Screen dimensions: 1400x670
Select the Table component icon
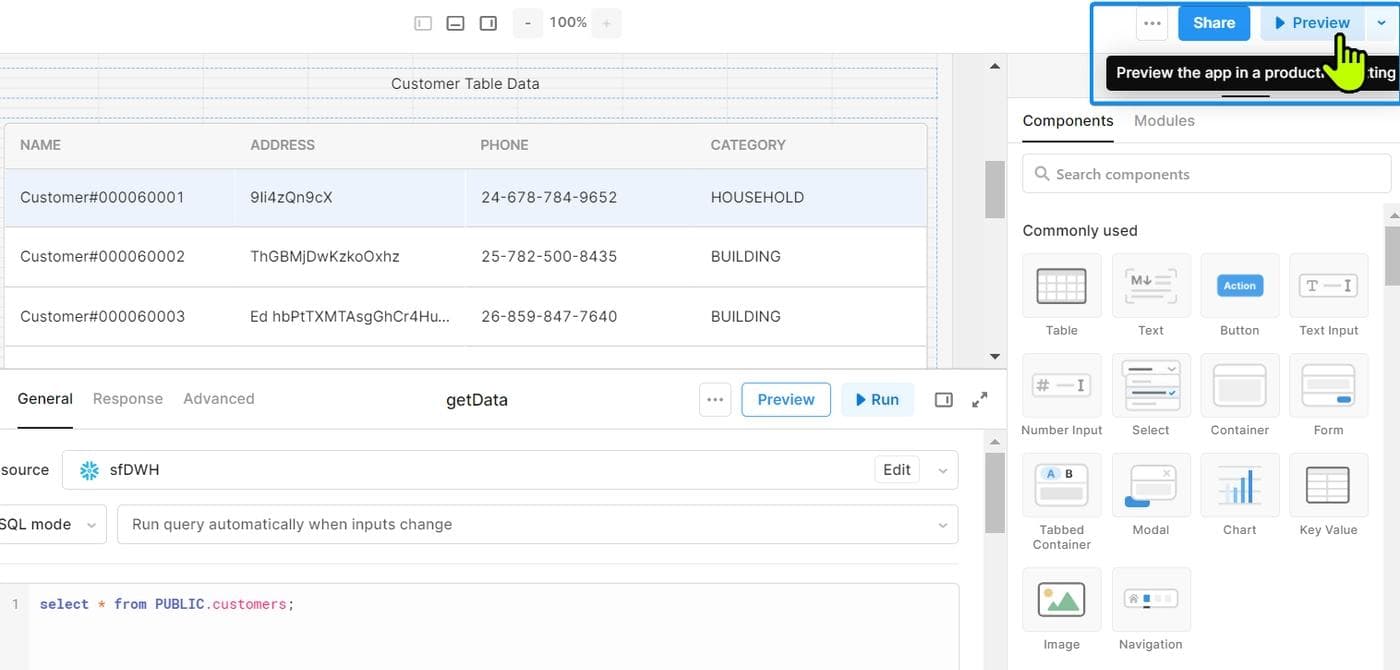pos(1061,286)
